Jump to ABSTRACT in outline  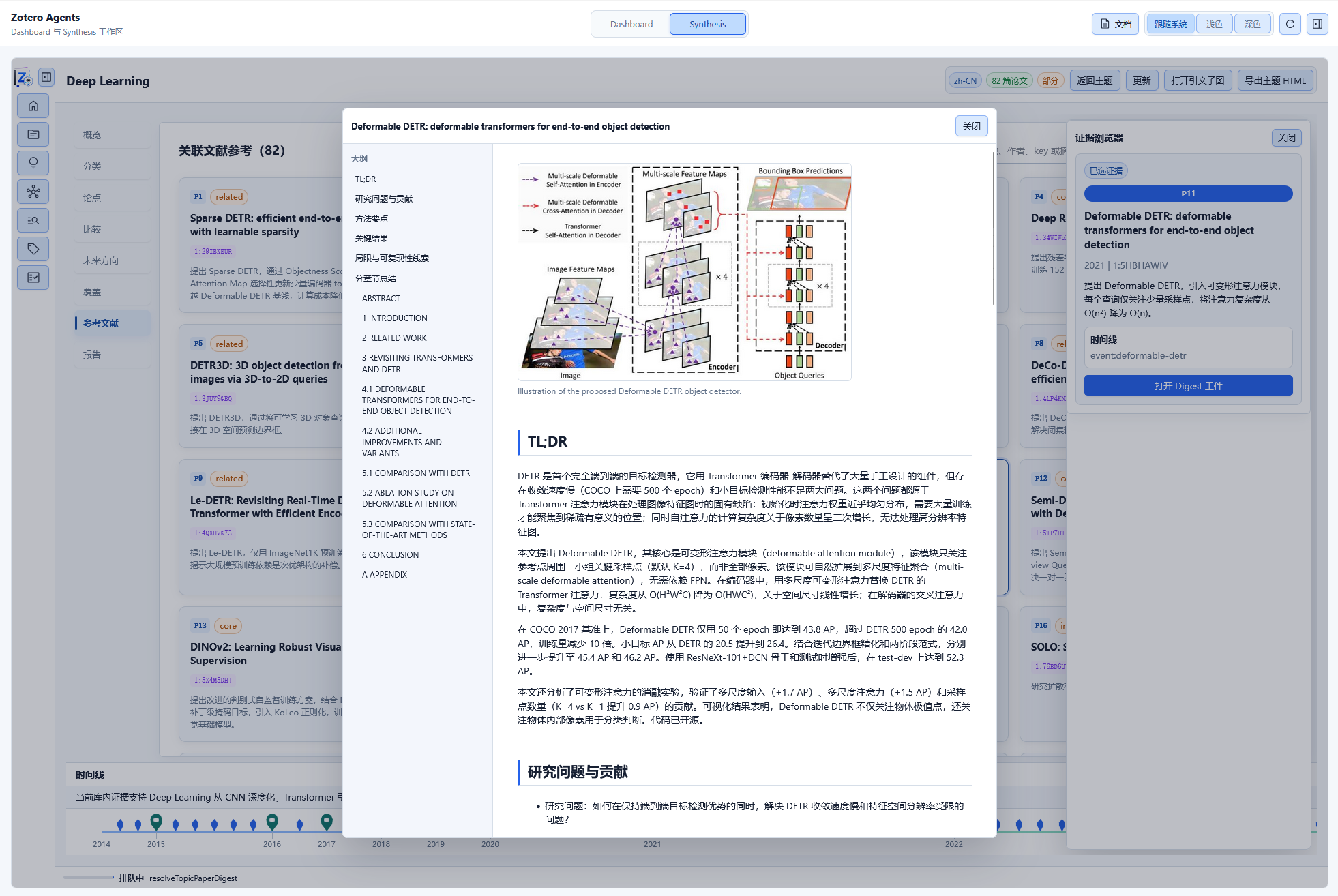(381, 299)
